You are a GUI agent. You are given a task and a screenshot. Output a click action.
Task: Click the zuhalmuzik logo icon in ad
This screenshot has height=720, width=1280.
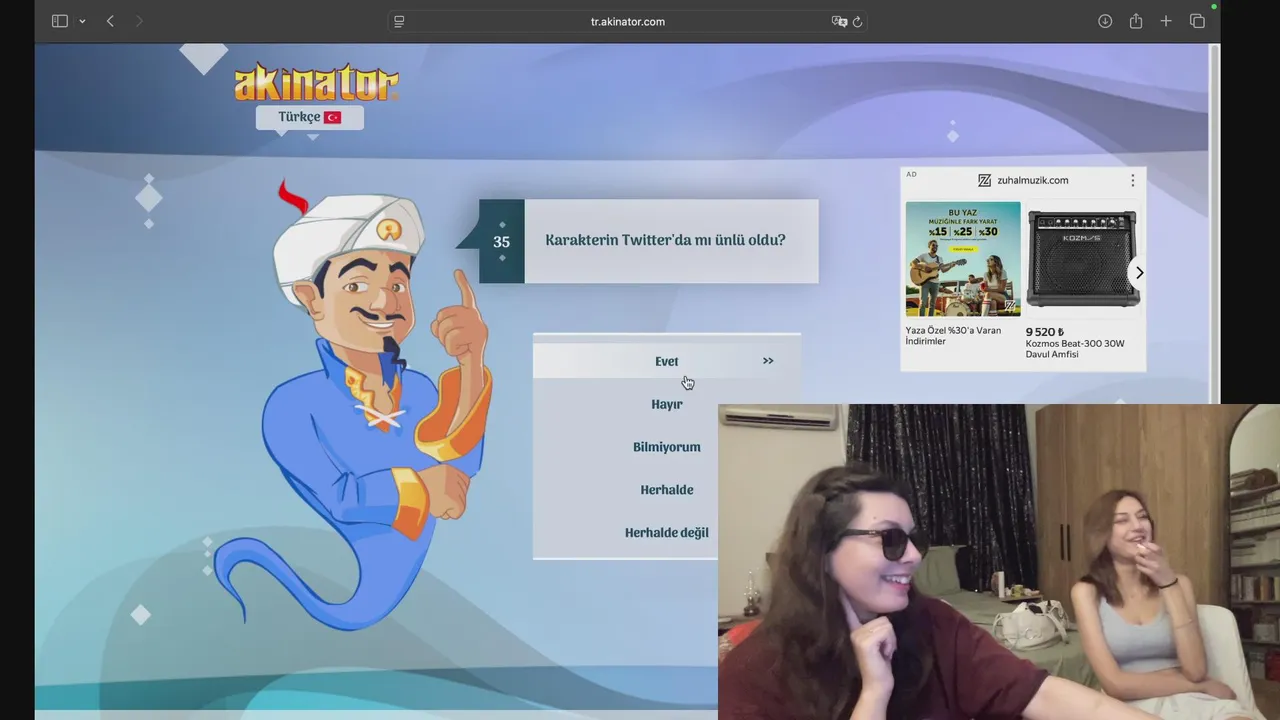(984, 180)
